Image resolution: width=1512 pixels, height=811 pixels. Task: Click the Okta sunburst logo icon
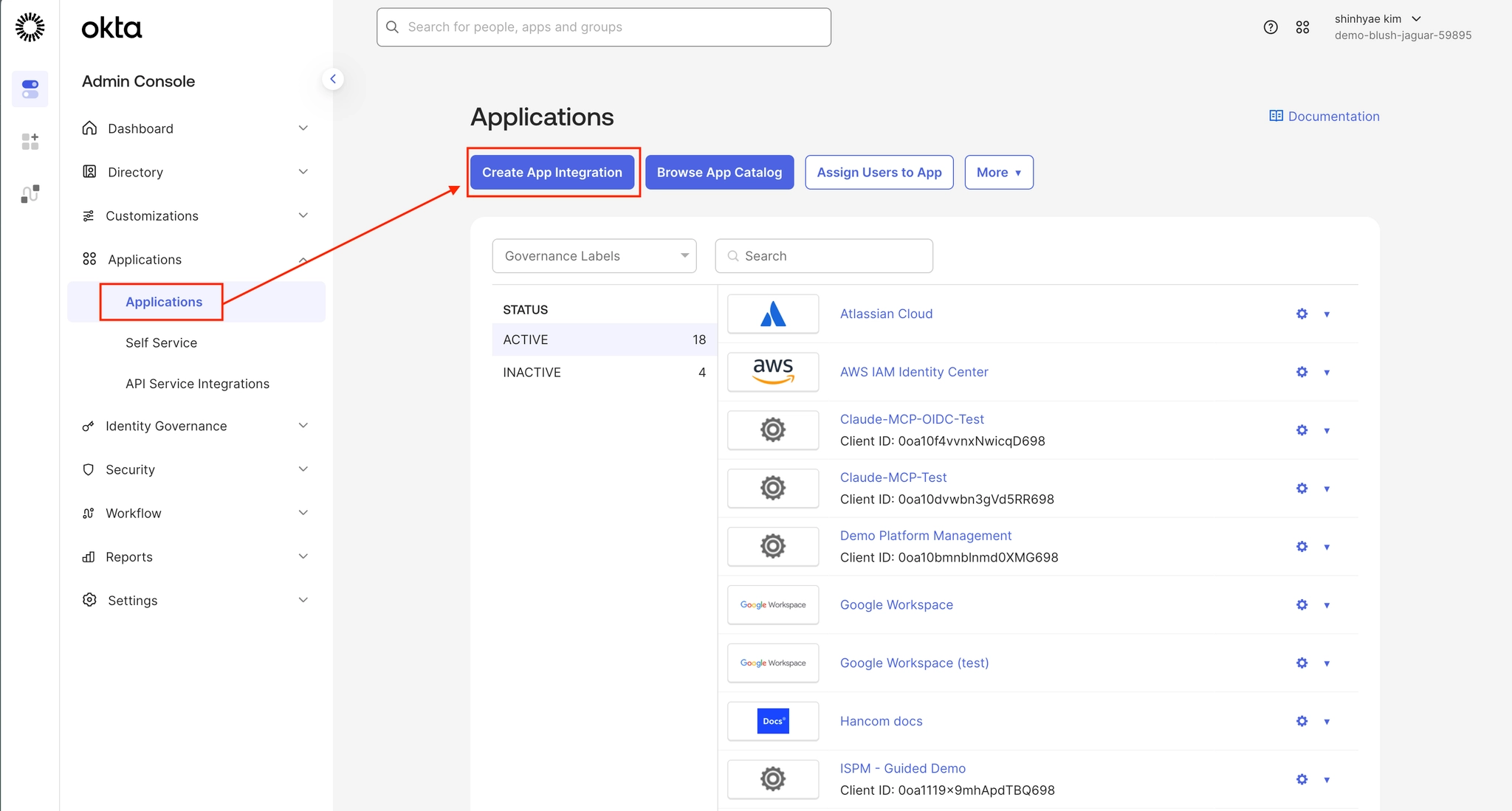pyautogui.click(x=30, y=27)
